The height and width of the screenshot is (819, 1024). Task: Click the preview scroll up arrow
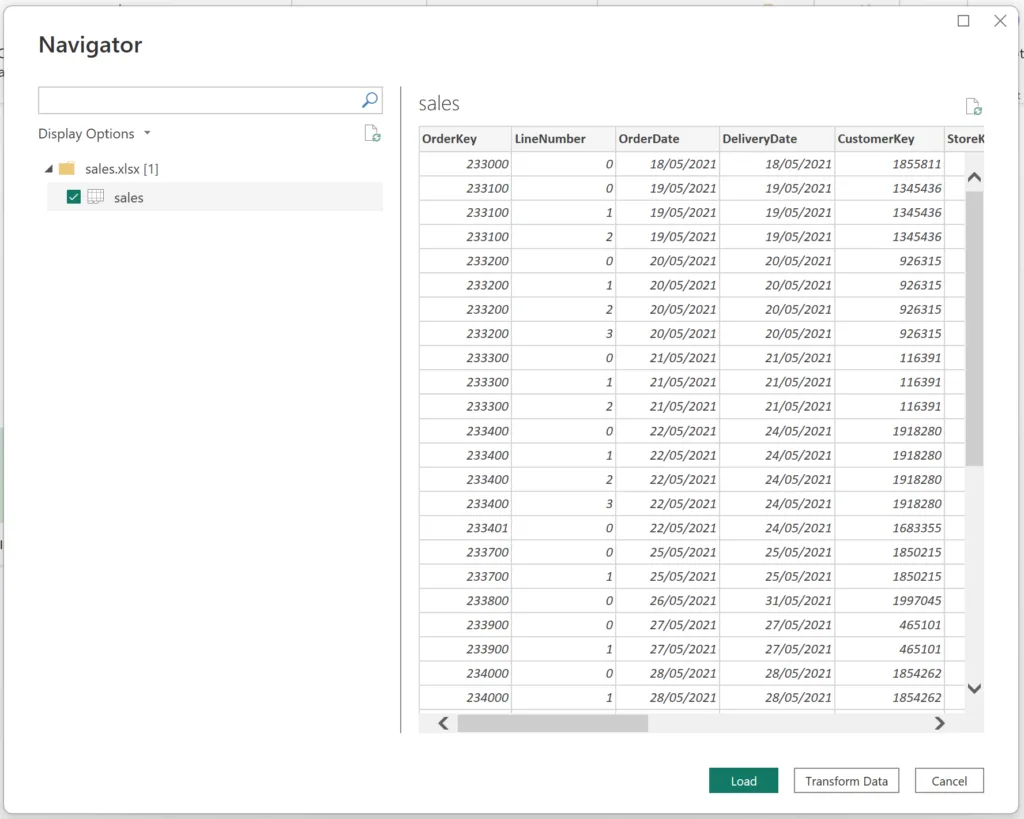(x=974, y=177)
